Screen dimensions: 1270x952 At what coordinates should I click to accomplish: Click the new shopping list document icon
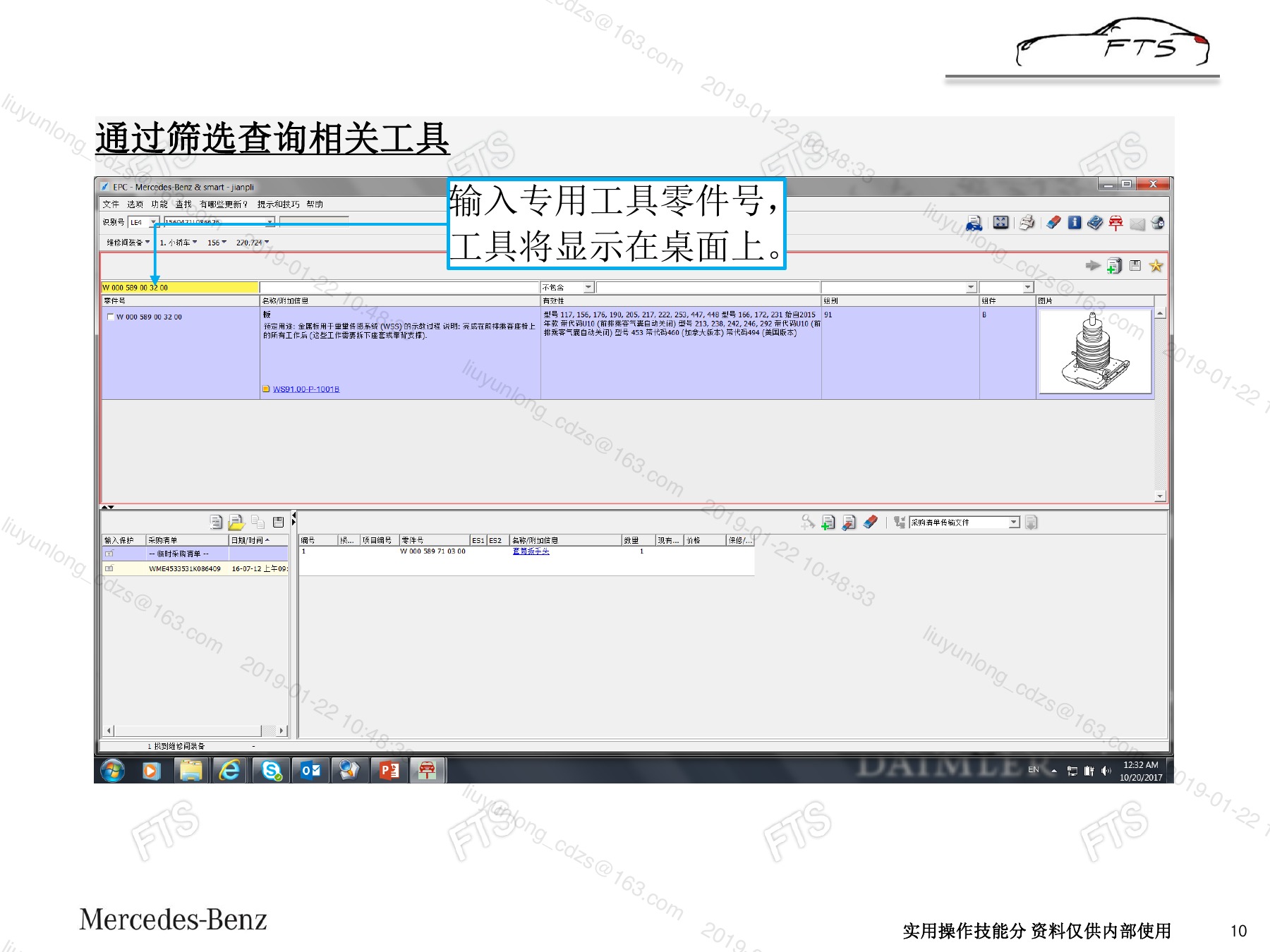(x=216, y=522)
